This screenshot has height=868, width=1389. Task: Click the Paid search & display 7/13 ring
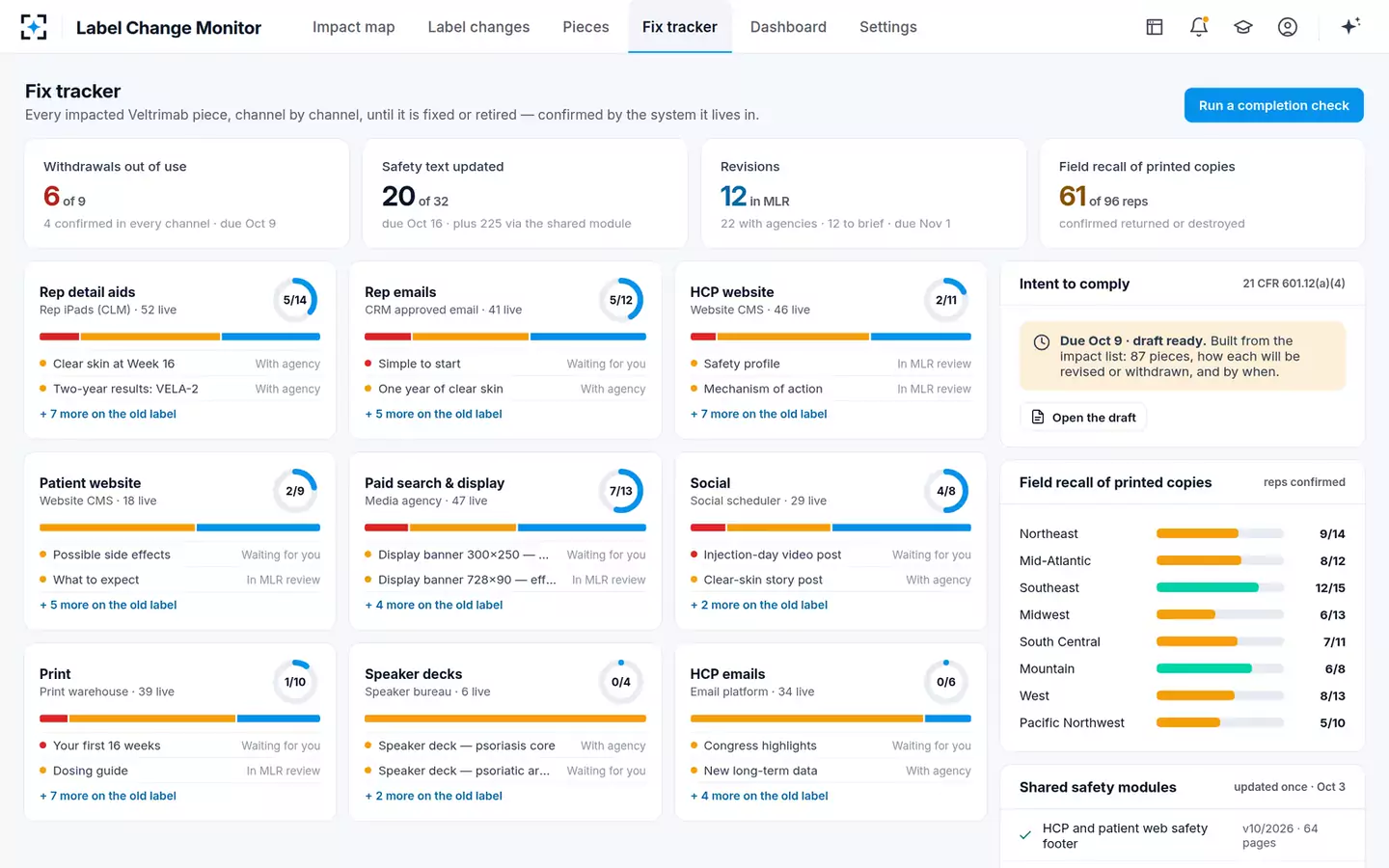[621, 491]
